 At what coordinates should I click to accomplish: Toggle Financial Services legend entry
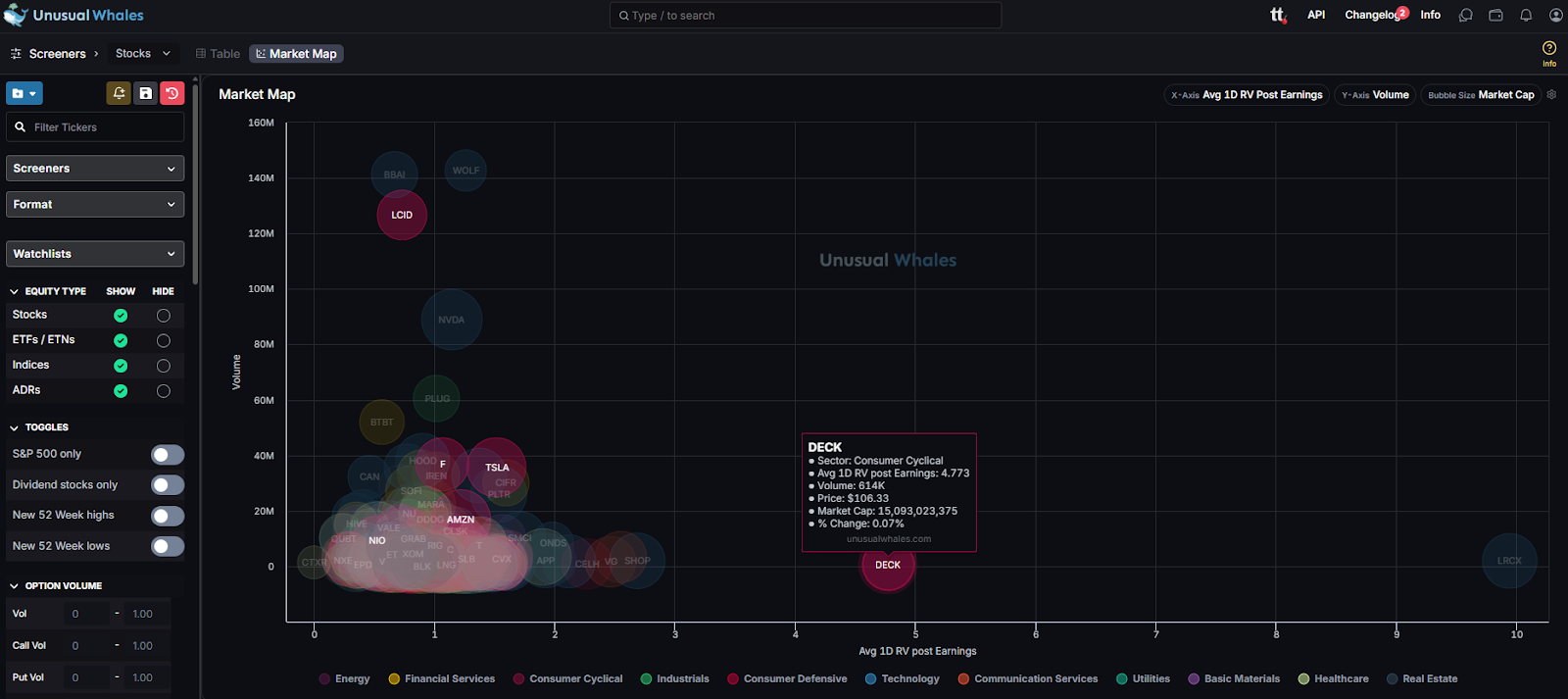pyautogui.click(x=442, y=678)
